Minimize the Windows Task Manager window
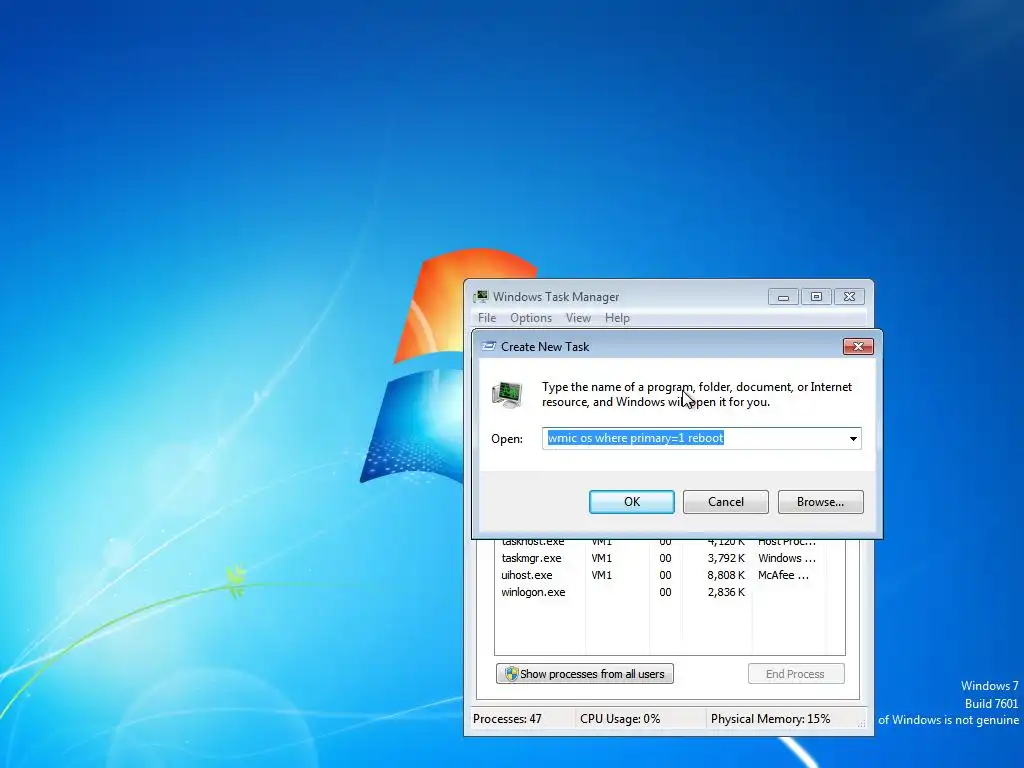The width and height of the screenshot is (1024, 768). pyautogui.click(x=783, y=297)
